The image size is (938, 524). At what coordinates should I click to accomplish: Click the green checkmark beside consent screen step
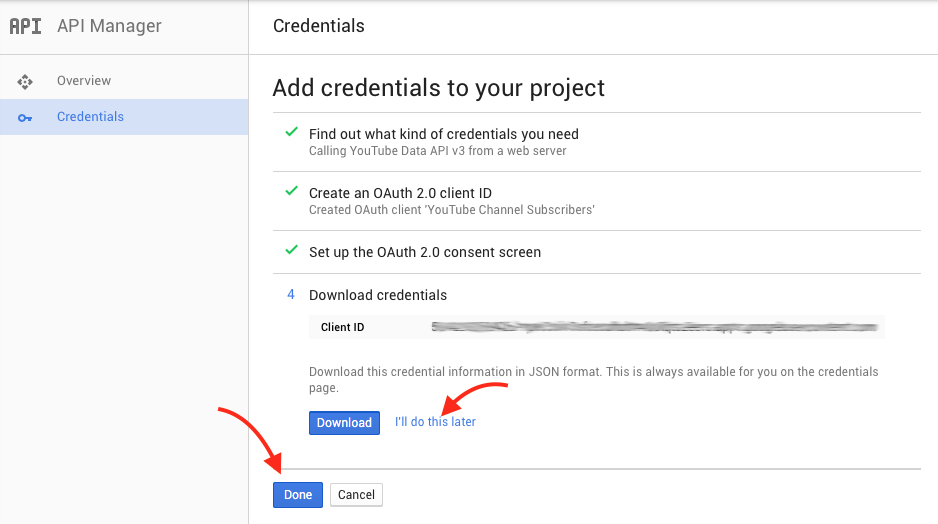click(291, 249)
